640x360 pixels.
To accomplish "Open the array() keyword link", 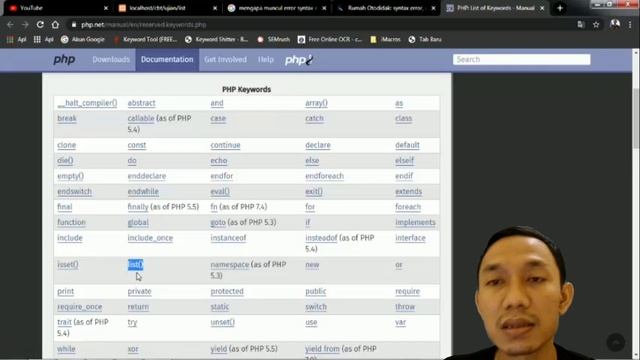I will (316, 103).
